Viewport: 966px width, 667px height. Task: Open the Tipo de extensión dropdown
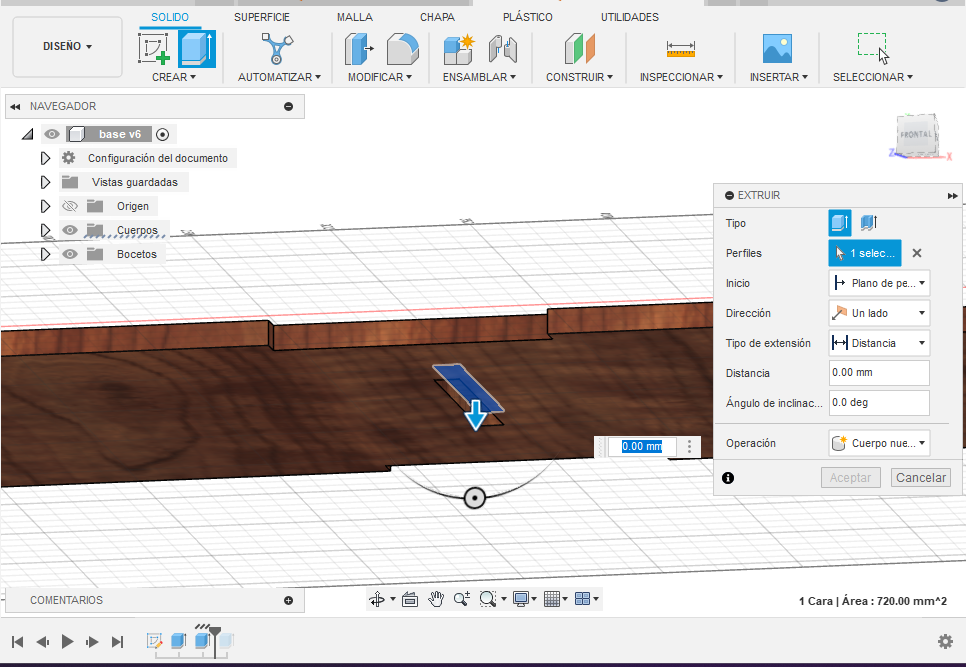tap(879, 343)
